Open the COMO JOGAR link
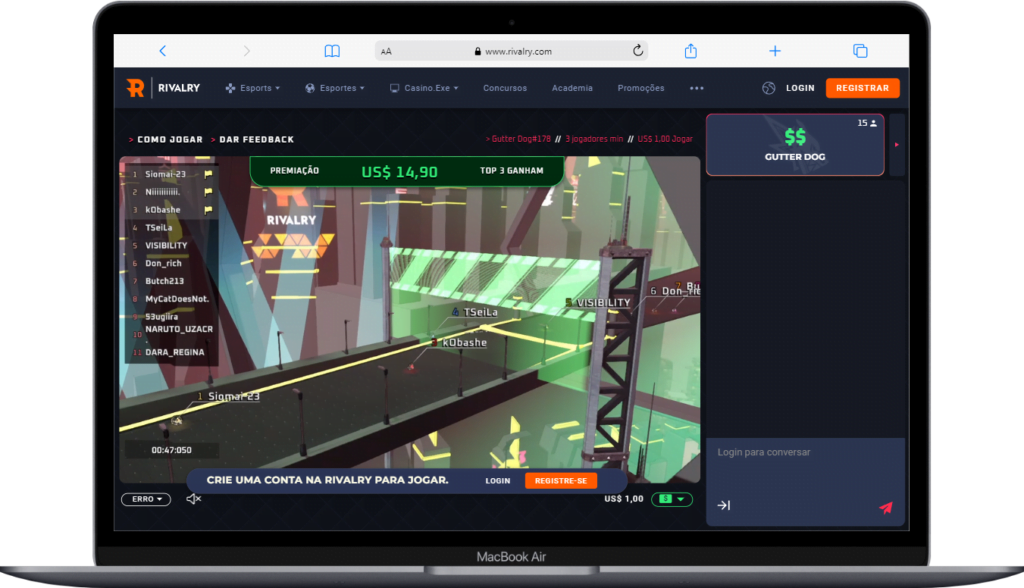Viewport: 1024px width, 588px height. click(x=170, y=140)
